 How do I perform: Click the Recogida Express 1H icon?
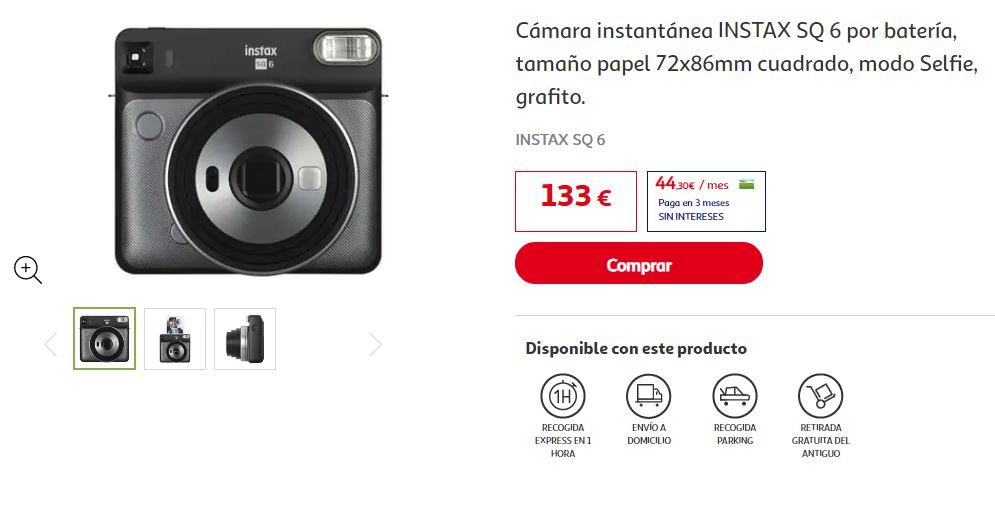pos(562,396)
